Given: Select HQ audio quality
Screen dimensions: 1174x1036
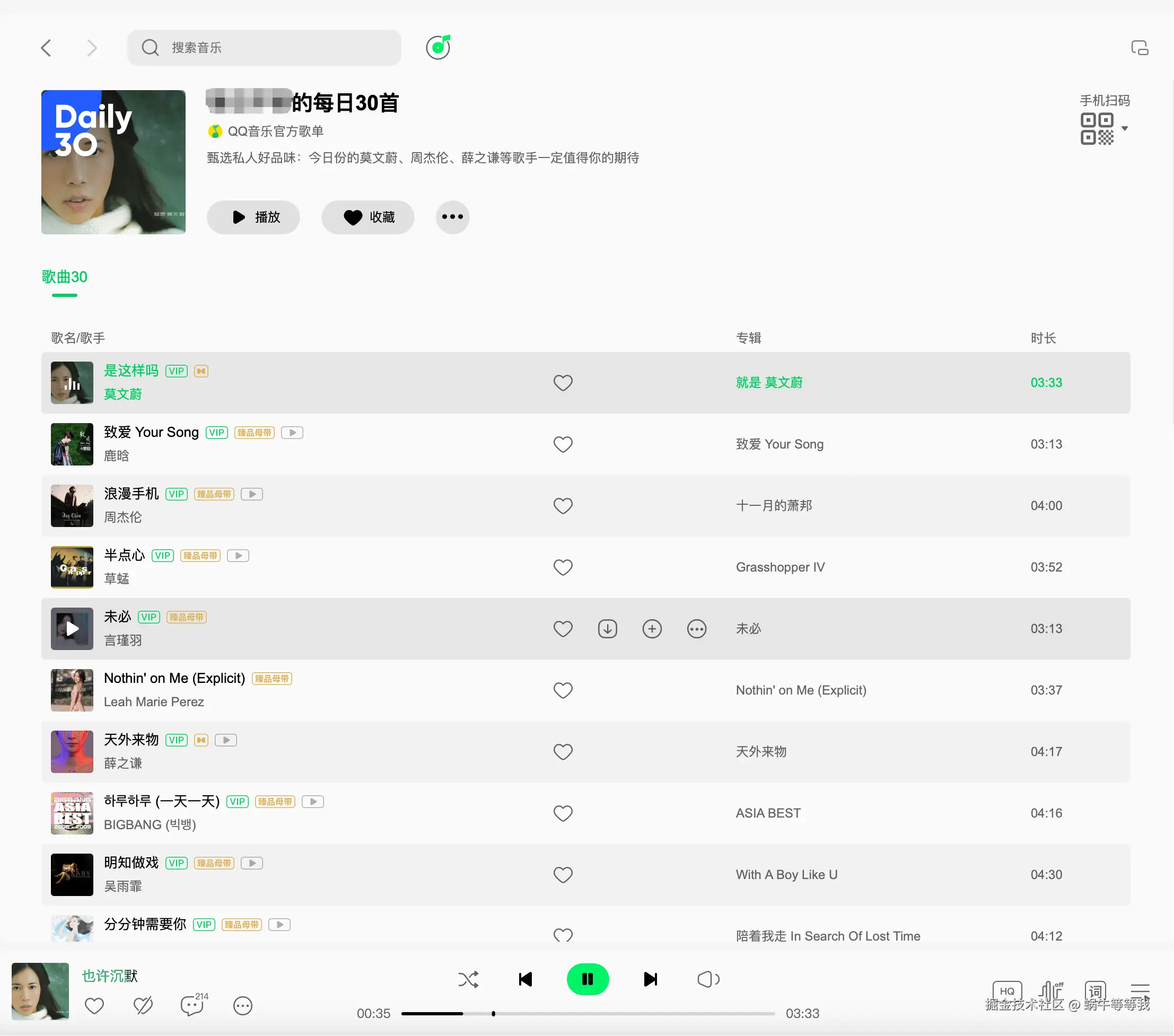Looking at the screenshot, I should [1007, 990].
